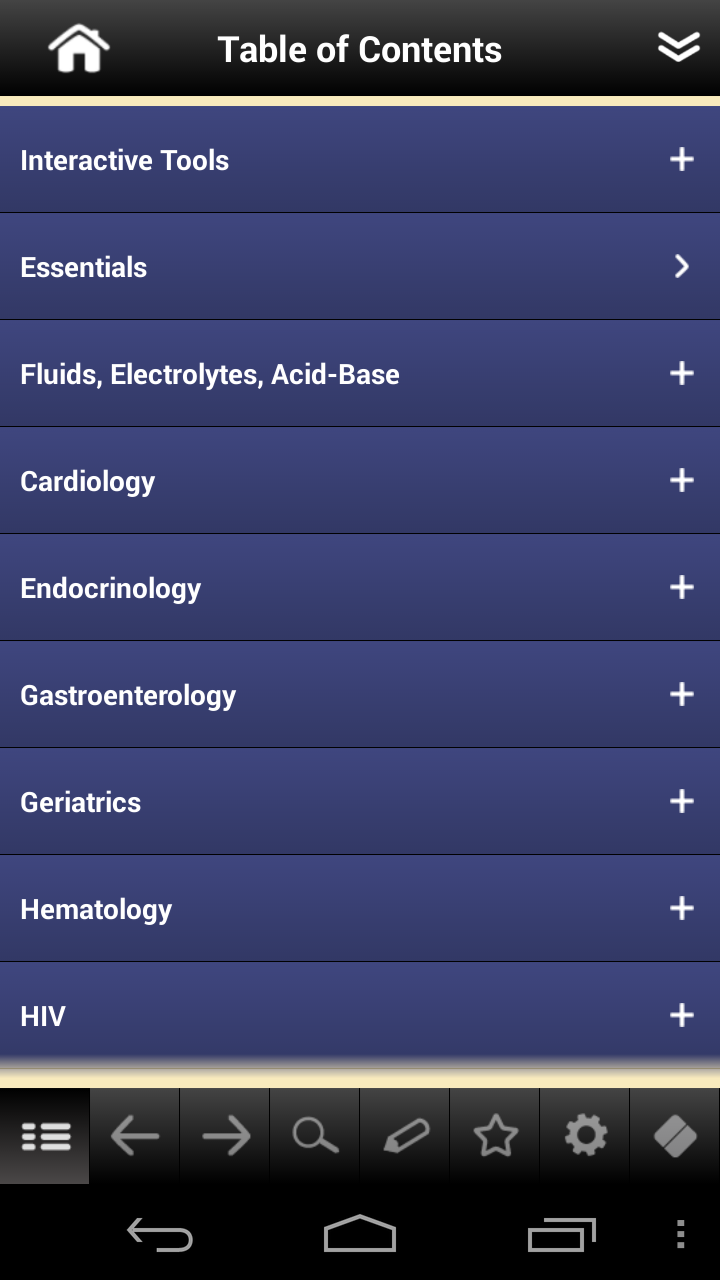Go forward using the right arrow icon
720x1280 pixels.
pyautogui.click(x=225, y=1136)
